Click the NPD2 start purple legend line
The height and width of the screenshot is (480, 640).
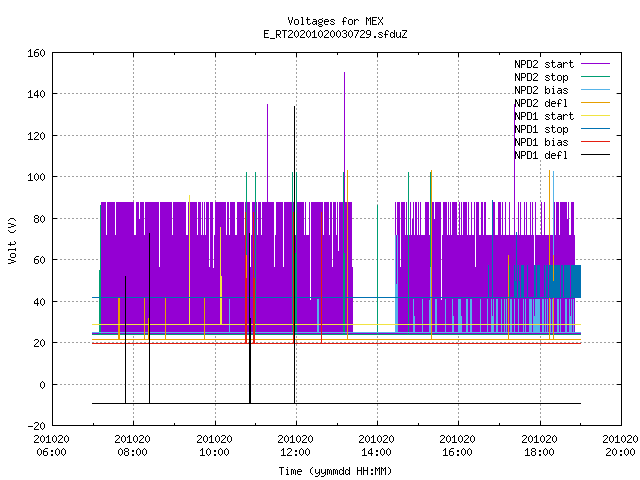point(595,64)
